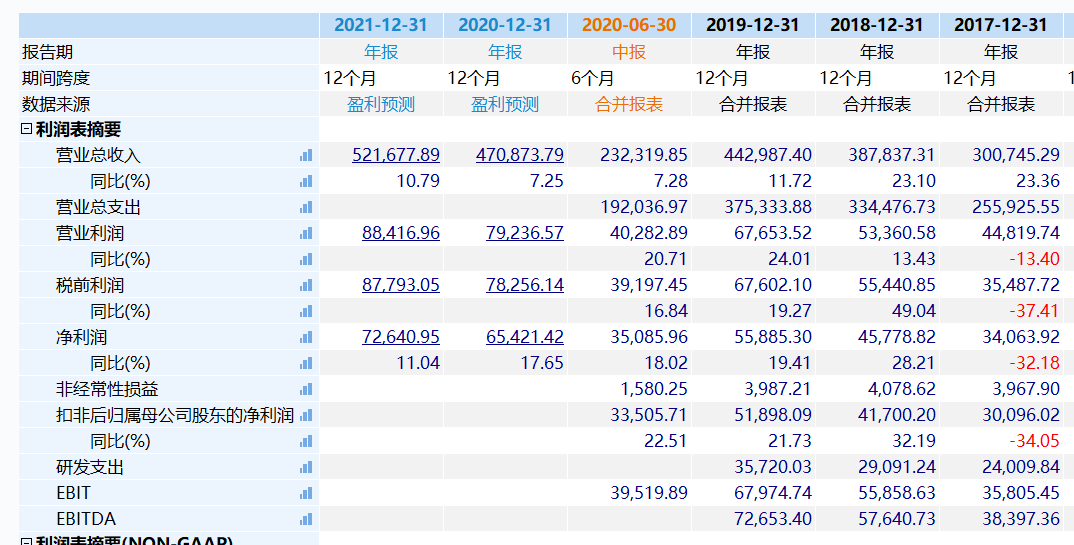Open net profit forecast 65,421.42
The height and width of the screenshot is (545, 1074).
[525, 337]
